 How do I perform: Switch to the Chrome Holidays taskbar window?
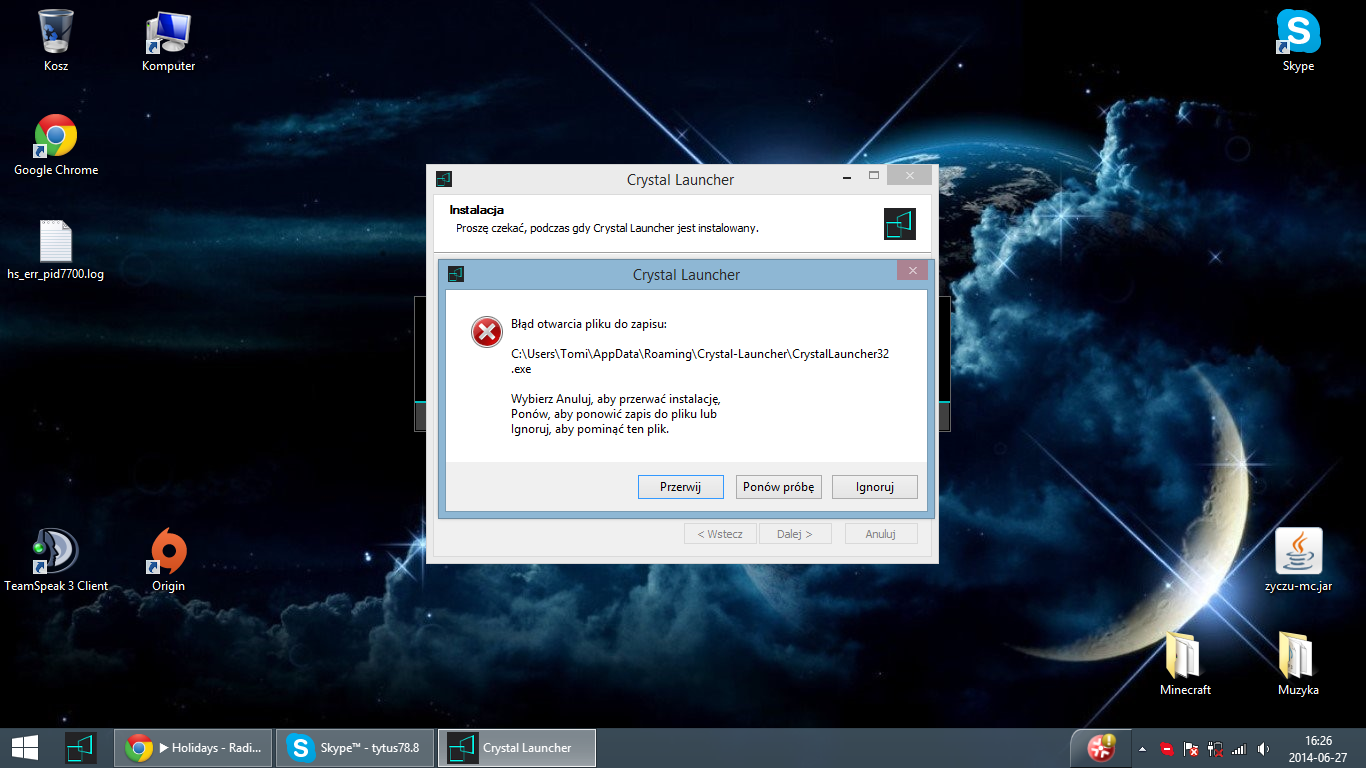pos(193,748)
